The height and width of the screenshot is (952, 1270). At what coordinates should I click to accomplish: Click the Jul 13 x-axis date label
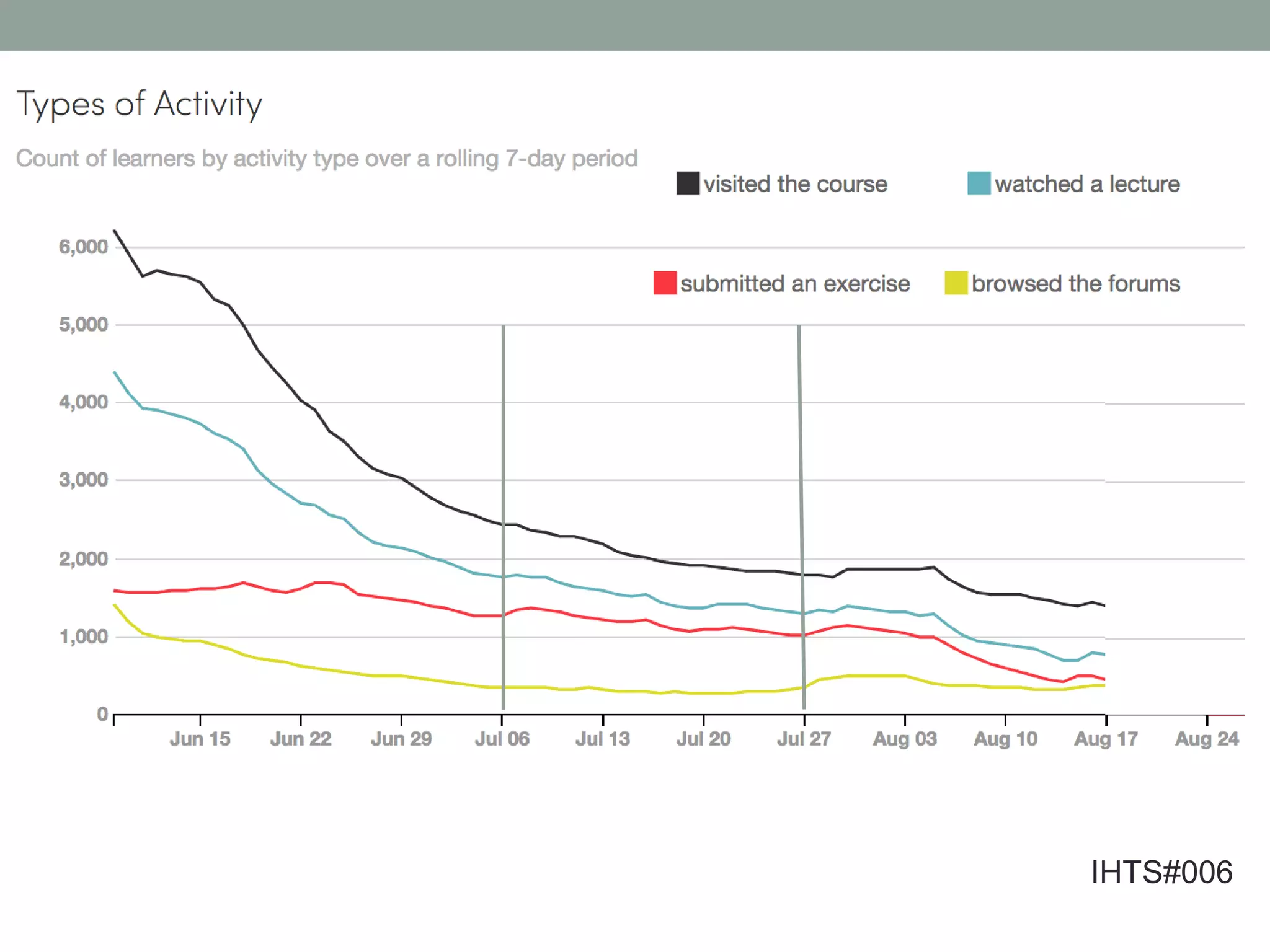(602, 739)
